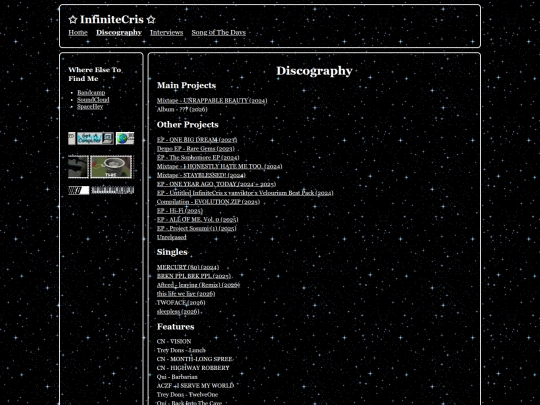Visit the SoundCloud profile link
This screenshot has height=405, width=540.
coord(93,100)
